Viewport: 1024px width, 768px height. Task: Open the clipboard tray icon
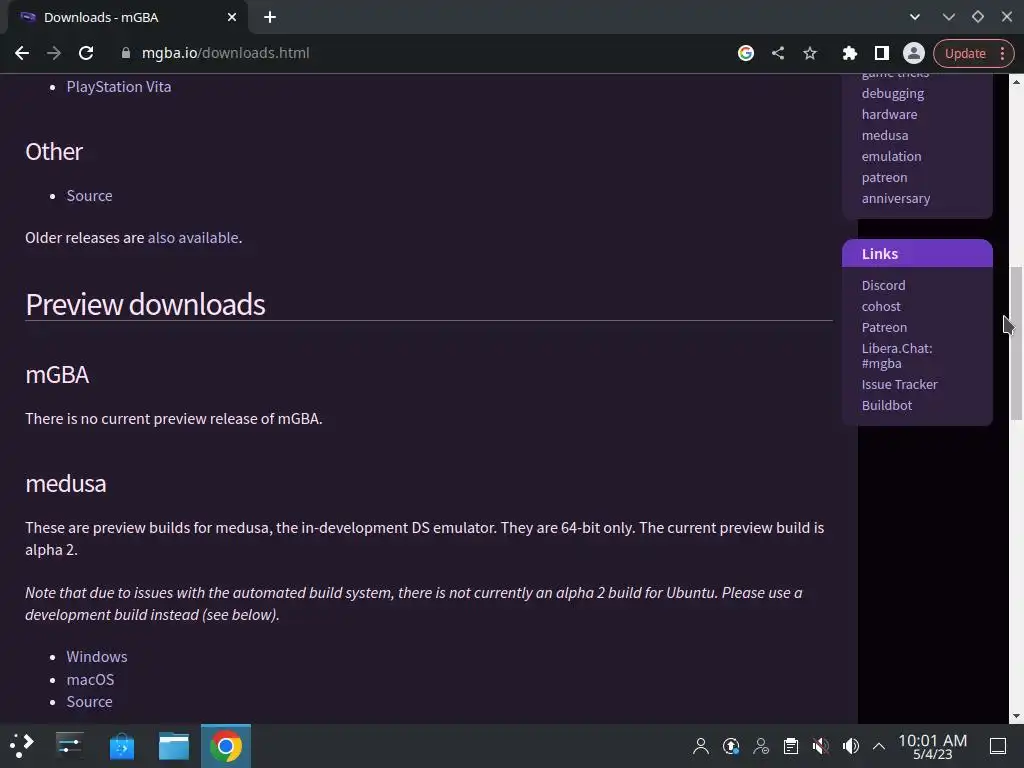[791, 746]
